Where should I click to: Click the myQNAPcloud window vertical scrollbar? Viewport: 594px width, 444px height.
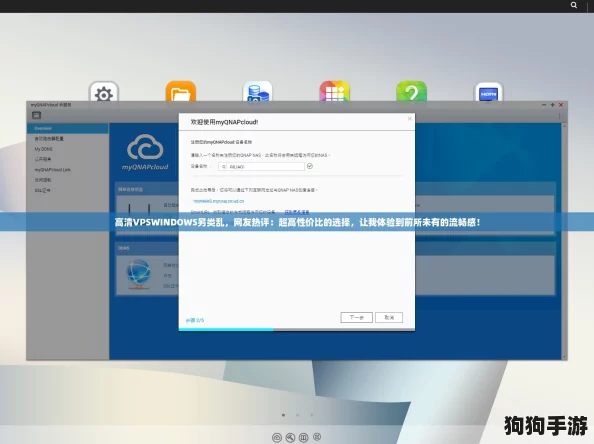[x=564, y=241]
